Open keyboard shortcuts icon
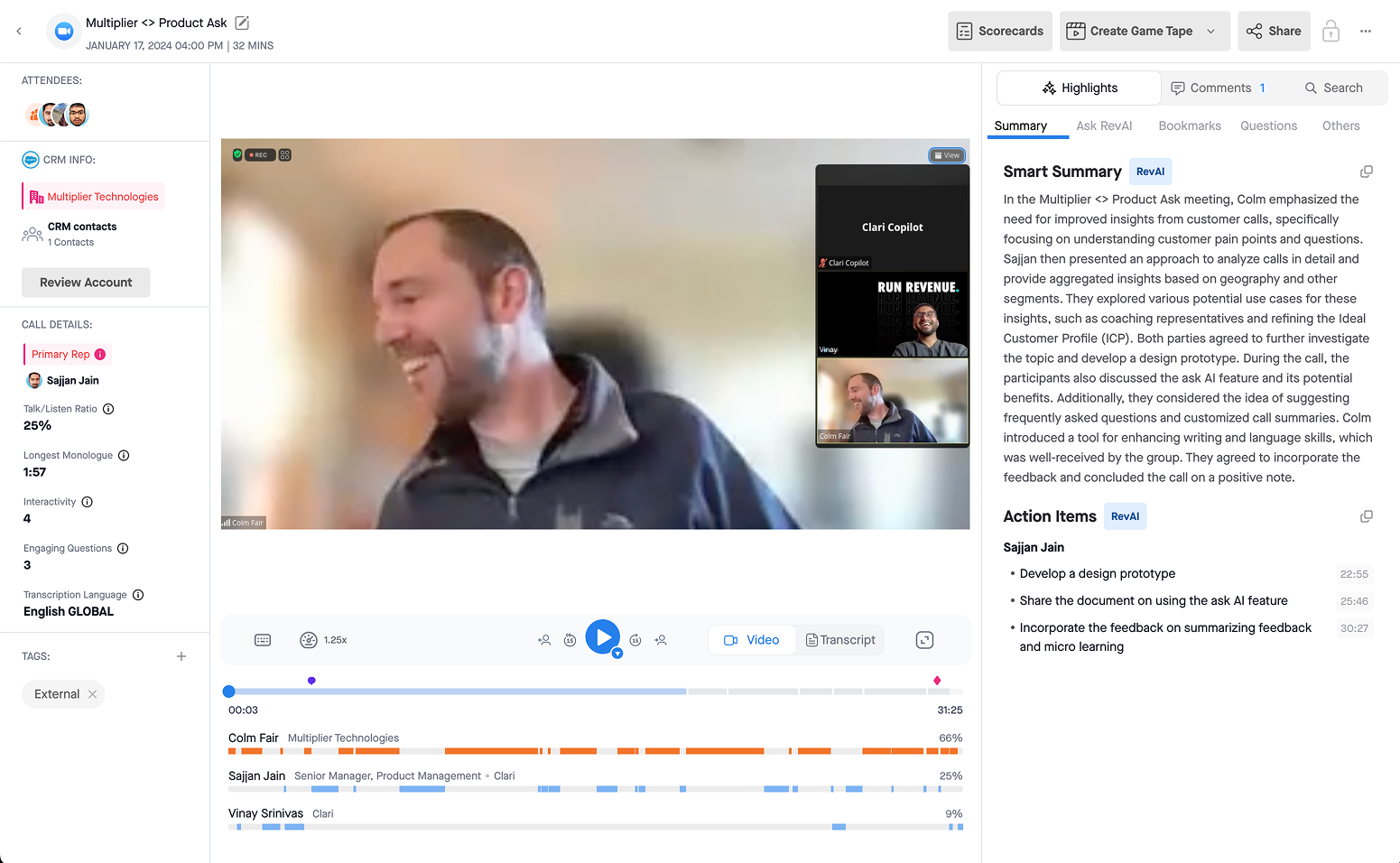 click(x=263, y=640)
